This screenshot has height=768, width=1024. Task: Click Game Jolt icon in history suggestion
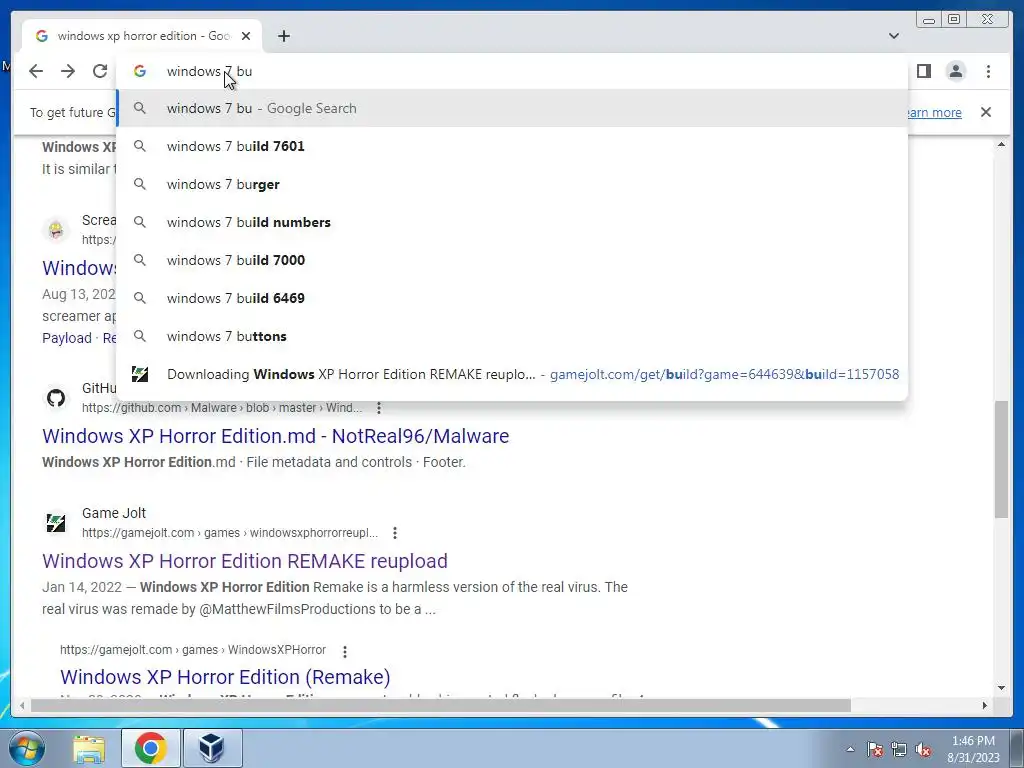[140, 374]
